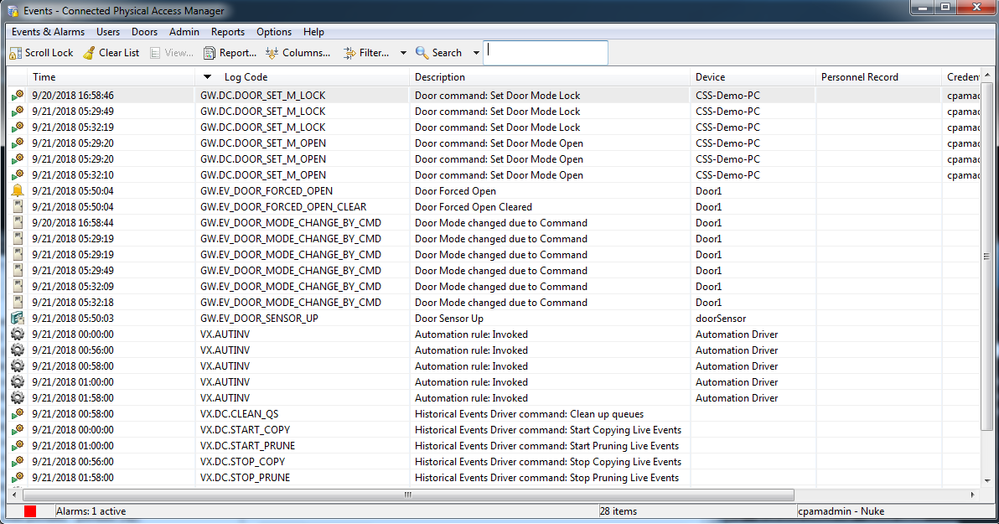The image size is (999, 524).
Task: Click the Columns... button
Action: tap(298, 53)
